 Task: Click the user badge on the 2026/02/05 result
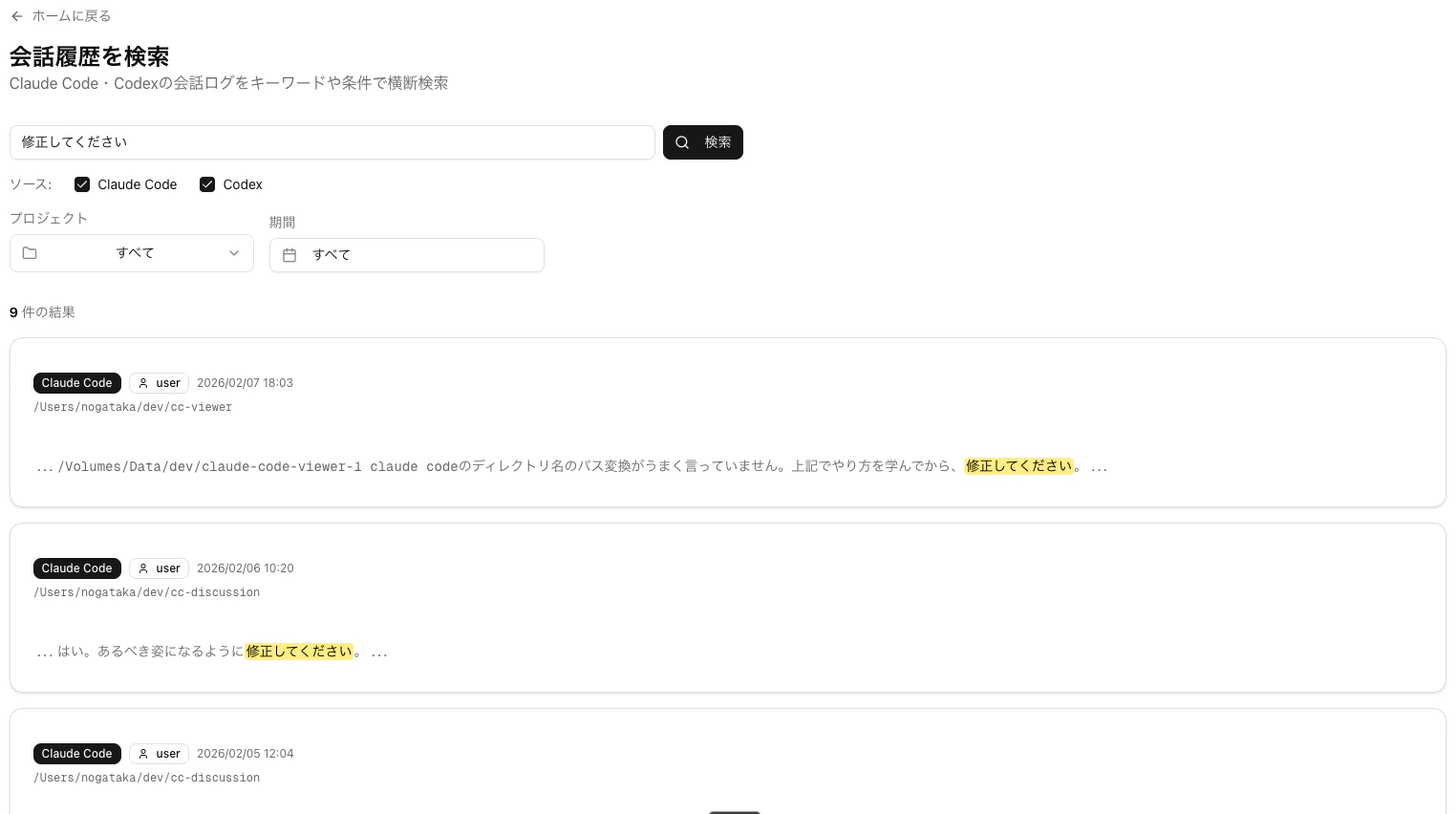160,754
